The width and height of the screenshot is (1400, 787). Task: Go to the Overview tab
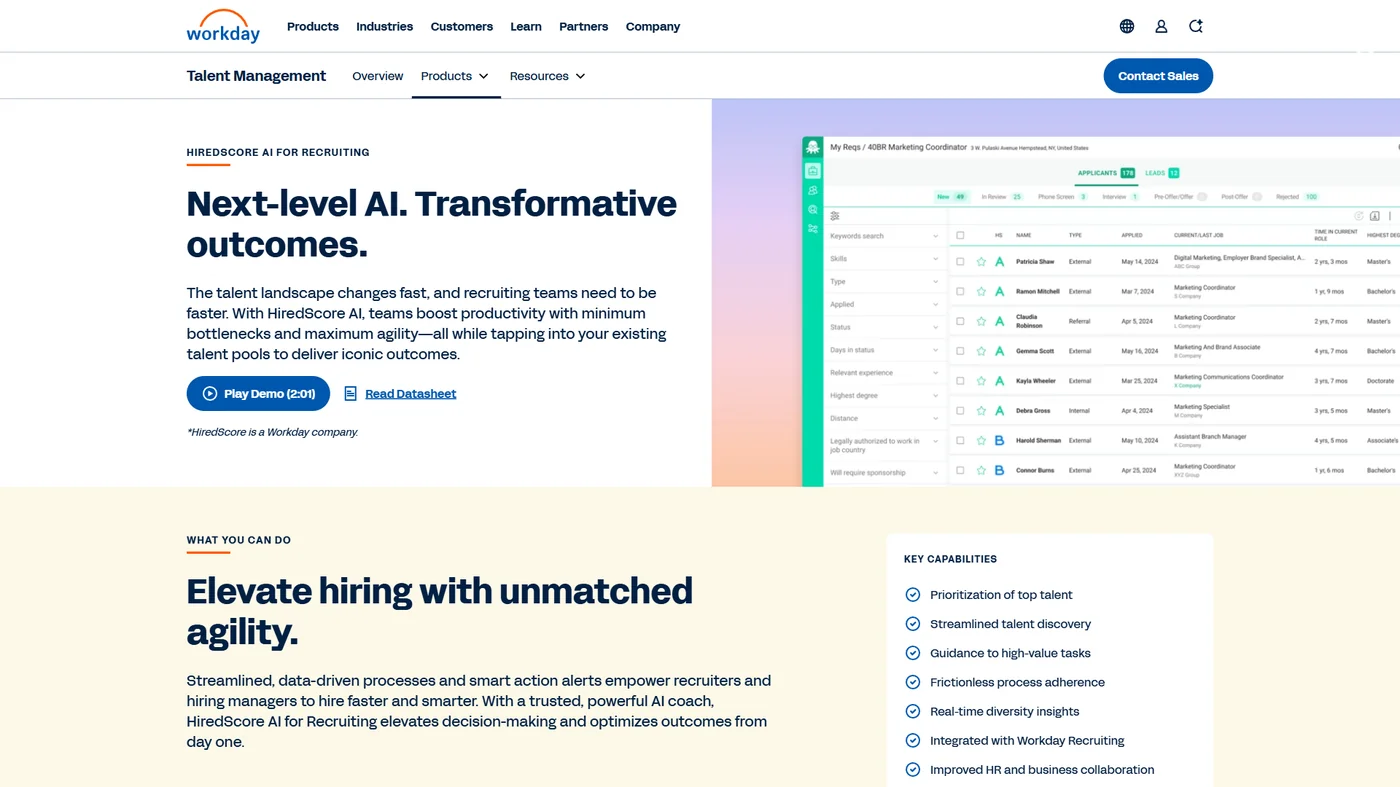pyautogui.click(x=378, y=76)
